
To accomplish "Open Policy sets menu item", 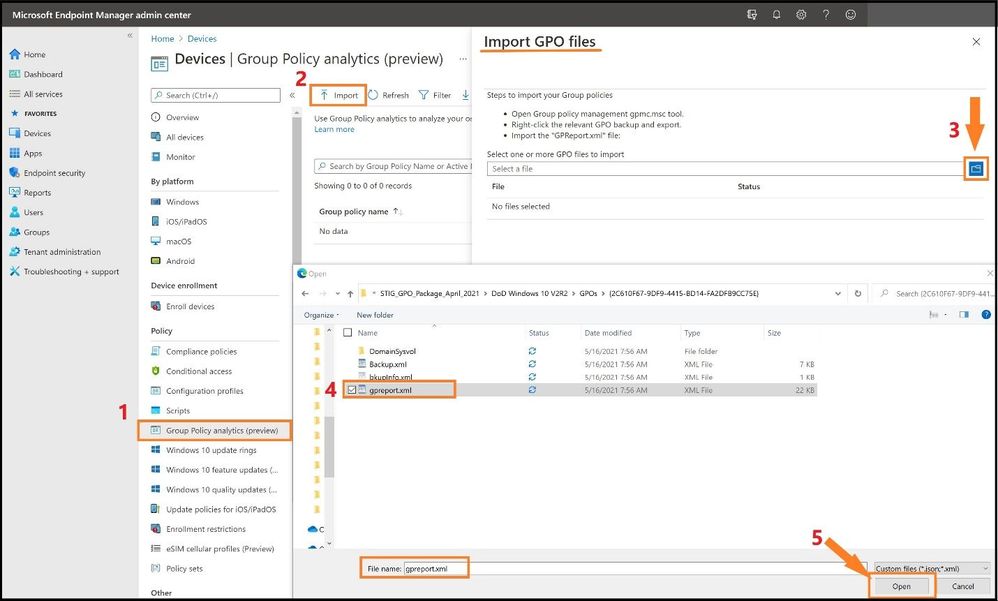I will [x=177, y=569].
